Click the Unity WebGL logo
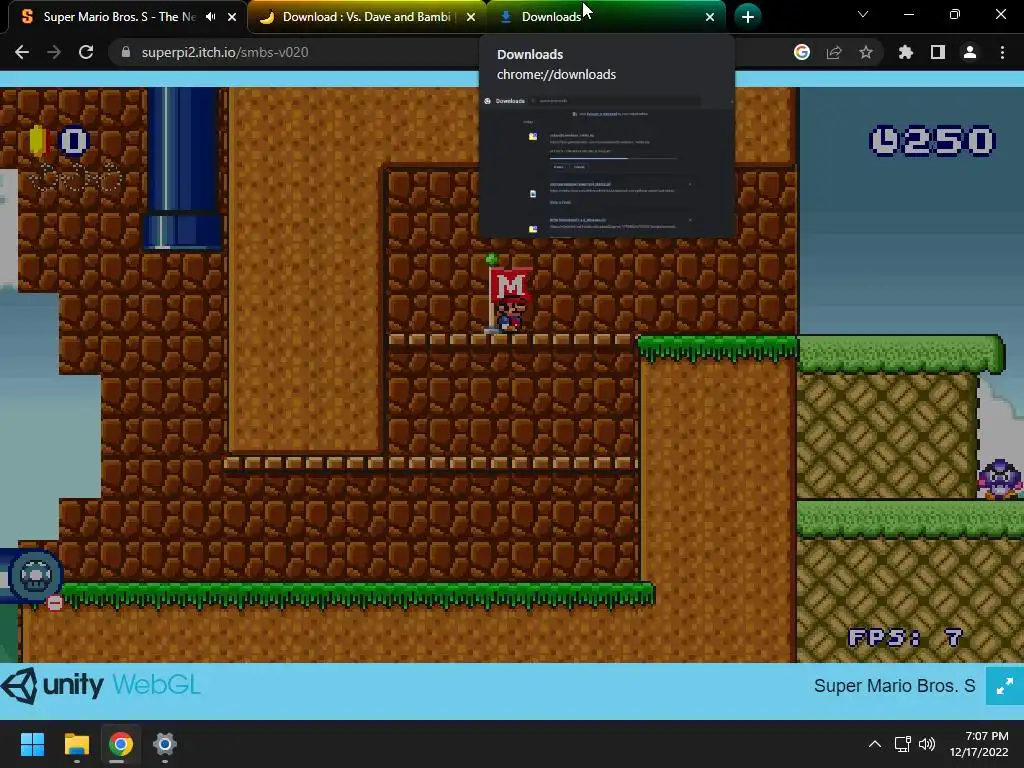 coord(101,686)
